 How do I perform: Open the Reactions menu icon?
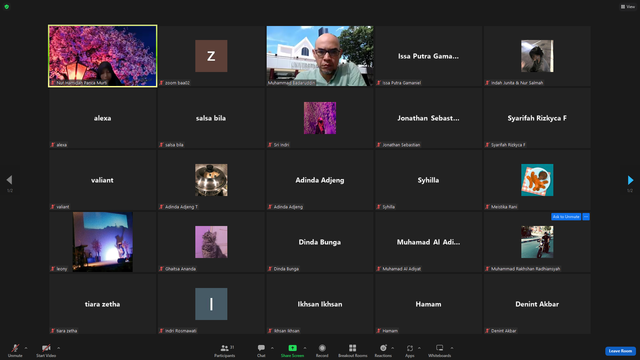click(383, 348)
